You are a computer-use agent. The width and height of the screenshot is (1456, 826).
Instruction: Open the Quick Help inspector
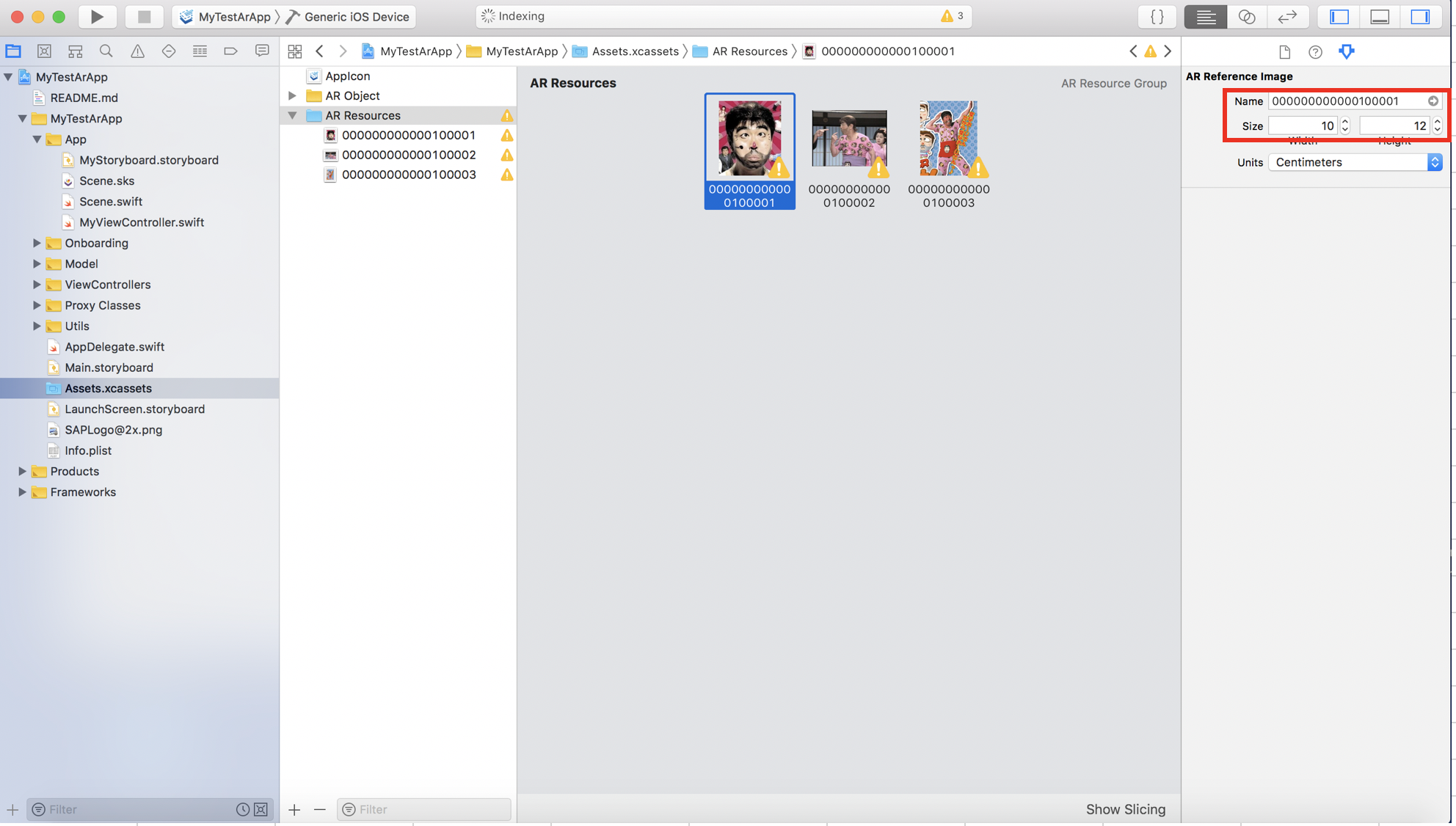[1315, 51]
